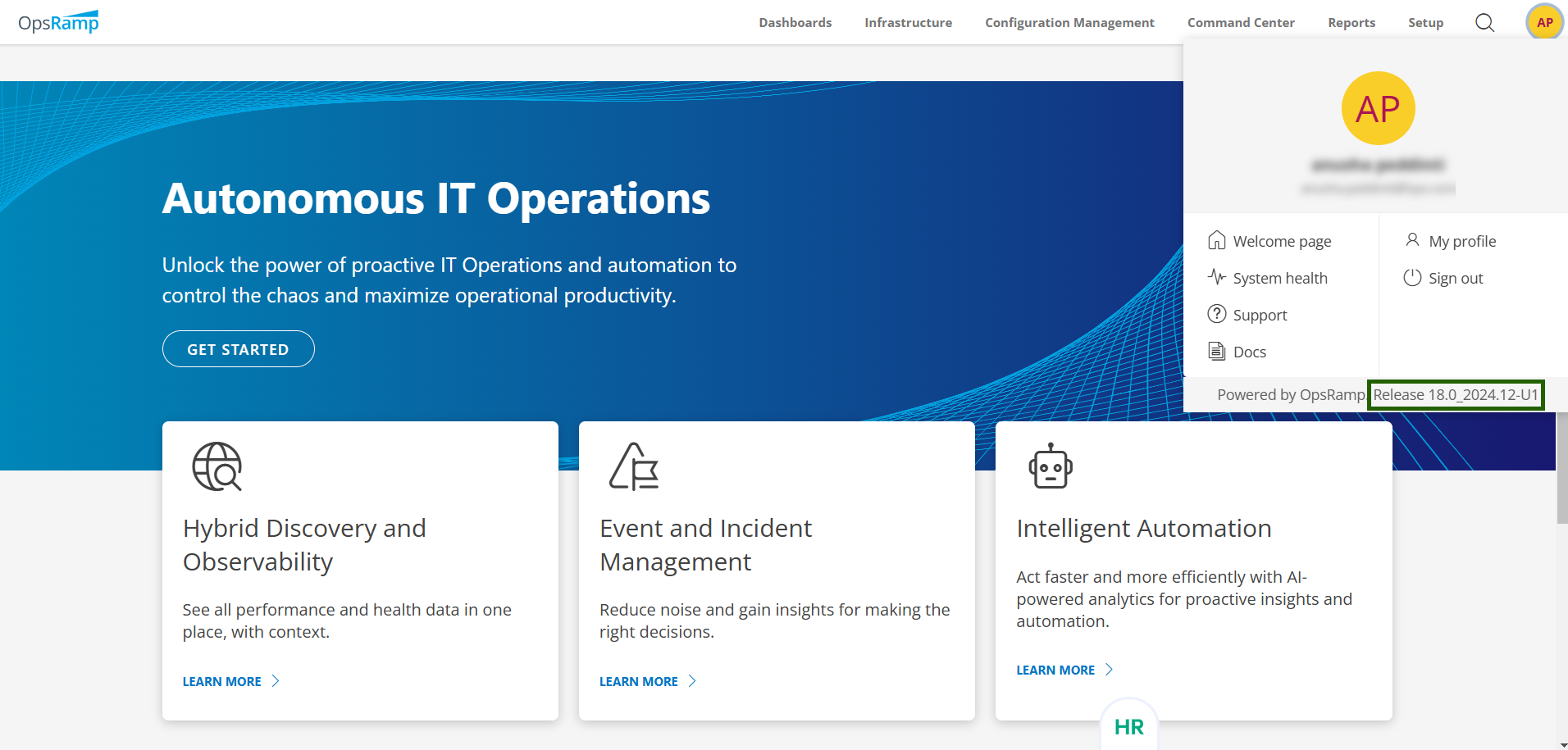Click the Hybrid Discovery and Observability title
This screenshot has height=750, width=1568.
[x=304, y=545]
